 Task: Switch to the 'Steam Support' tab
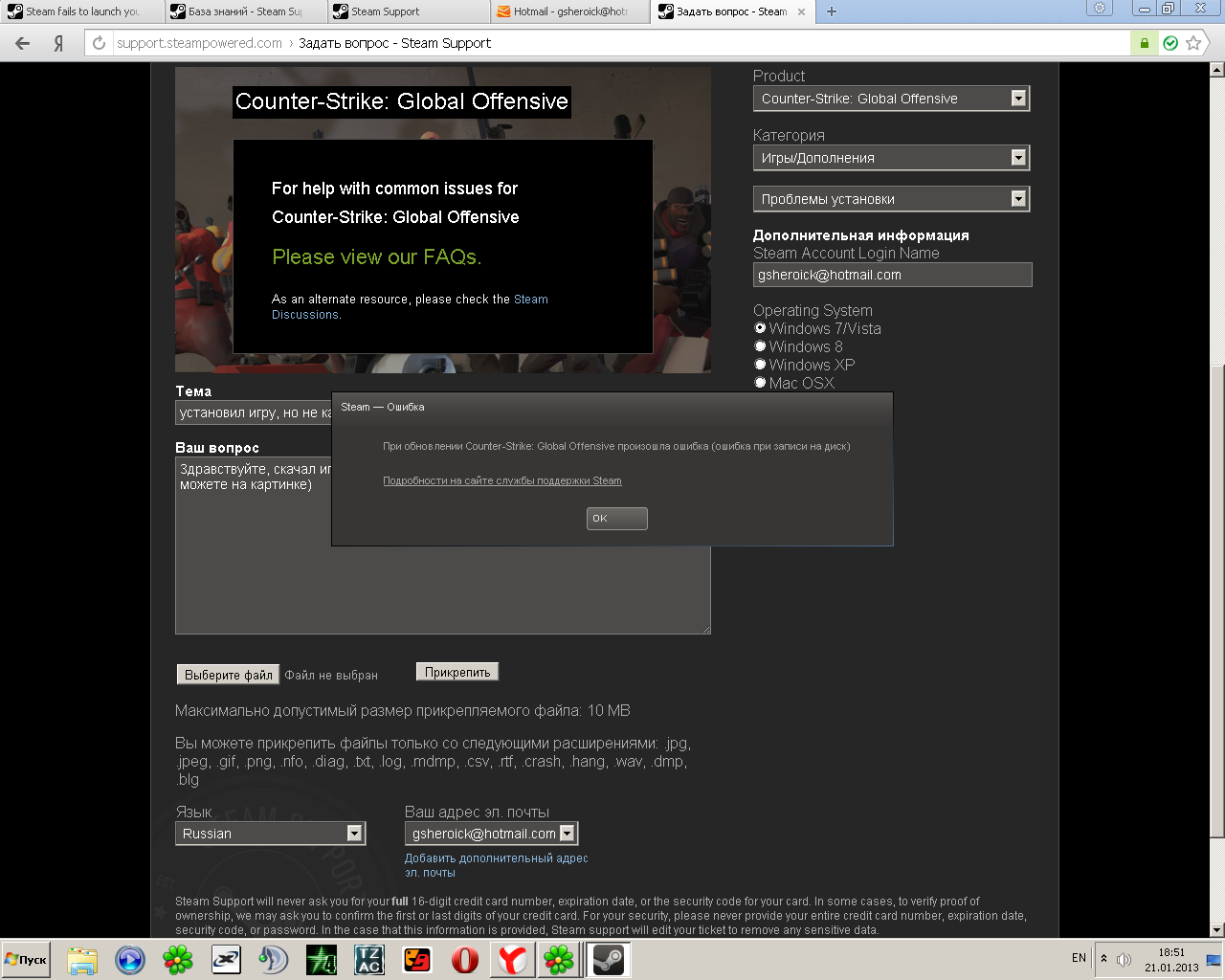[407, 11]
